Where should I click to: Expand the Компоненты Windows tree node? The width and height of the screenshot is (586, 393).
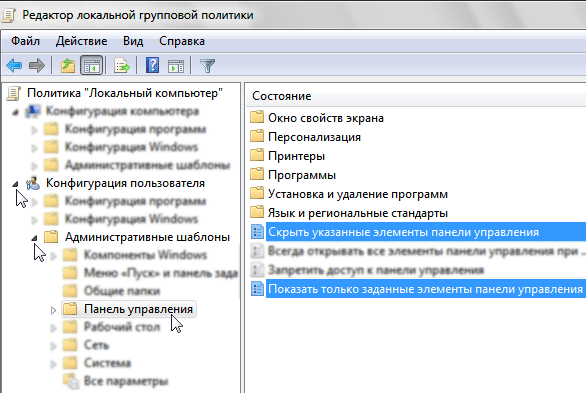point(53,256)
